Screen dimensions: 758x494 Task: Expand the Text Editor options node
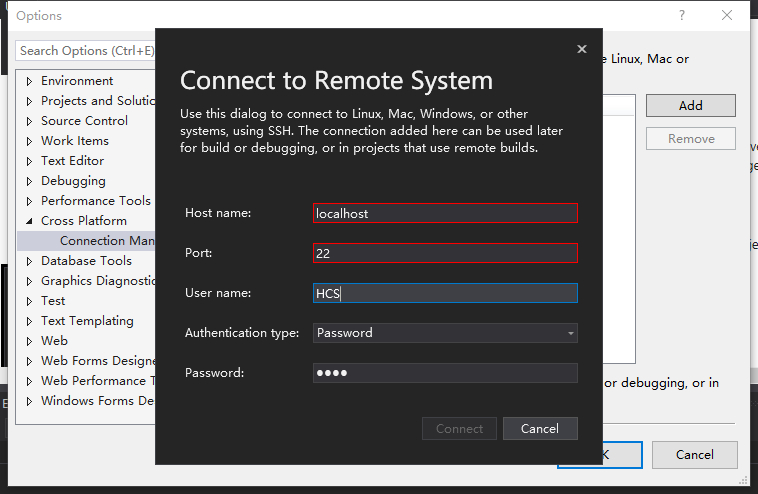click(x=30, y=161)
